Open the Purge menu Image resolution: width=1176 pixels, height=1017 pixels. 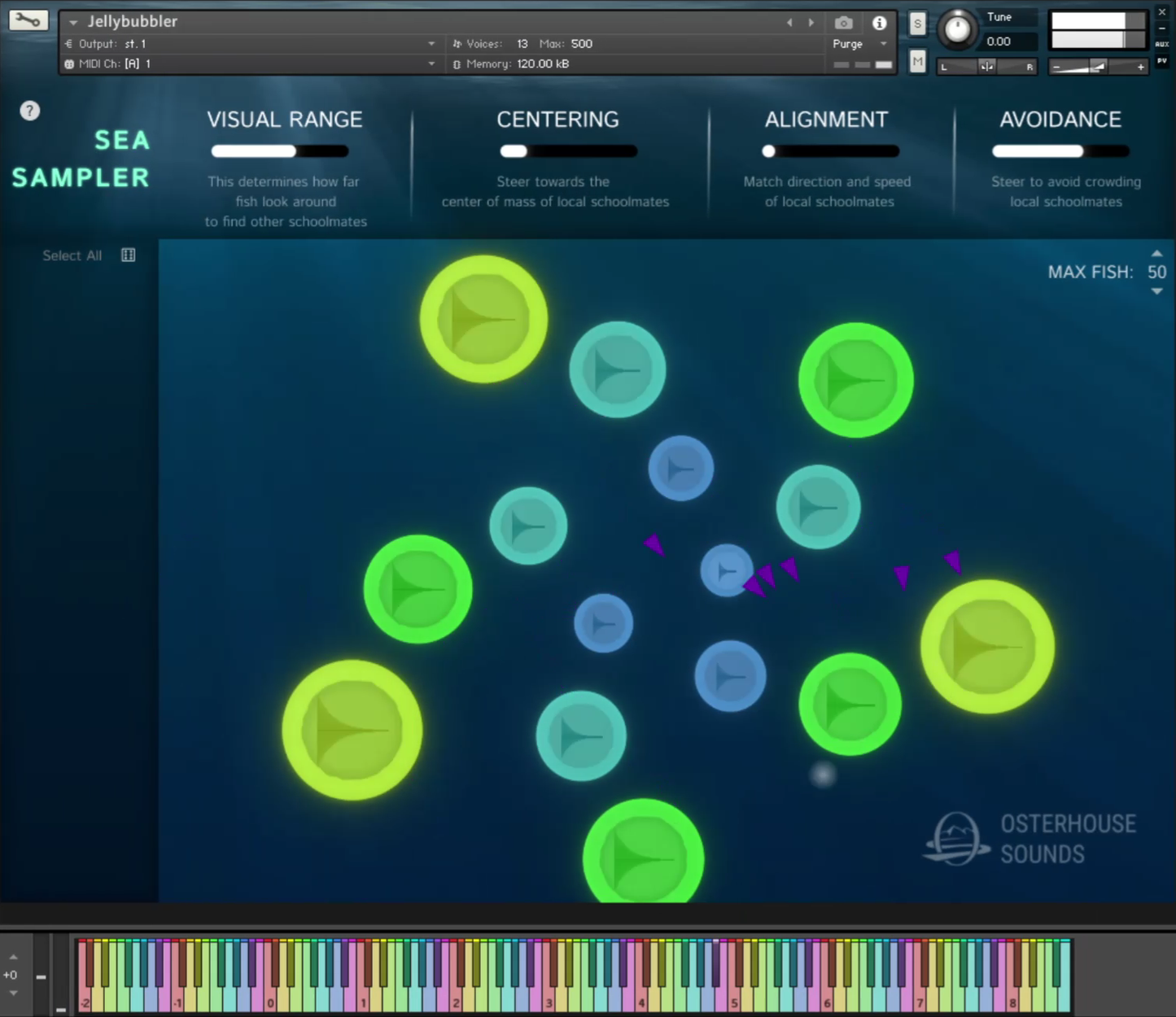[883, 44]
